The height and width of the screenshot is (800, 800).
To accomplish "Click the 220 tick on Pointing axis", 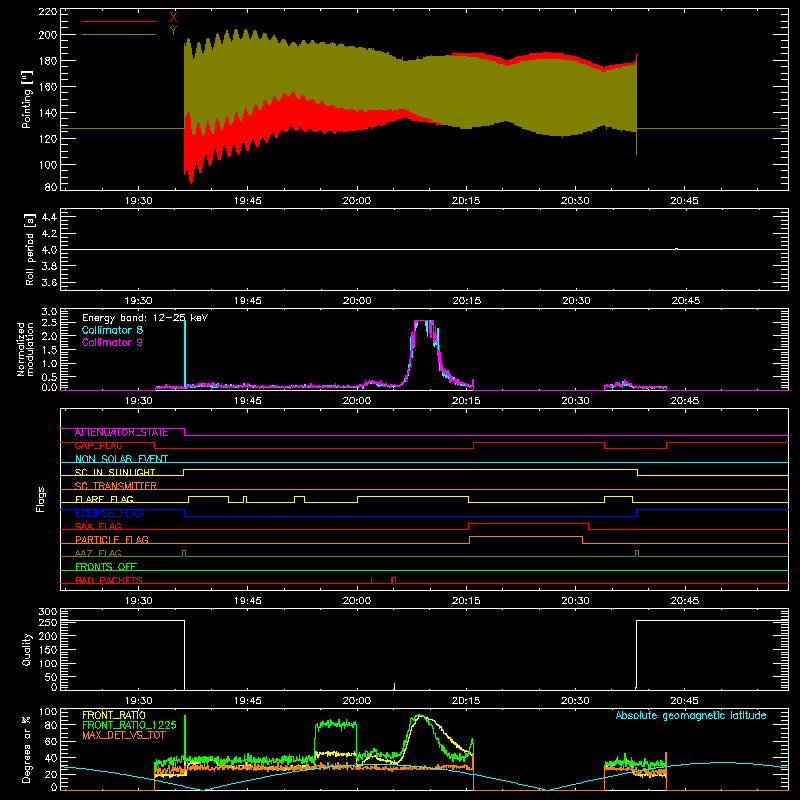I will coord(48,12).
